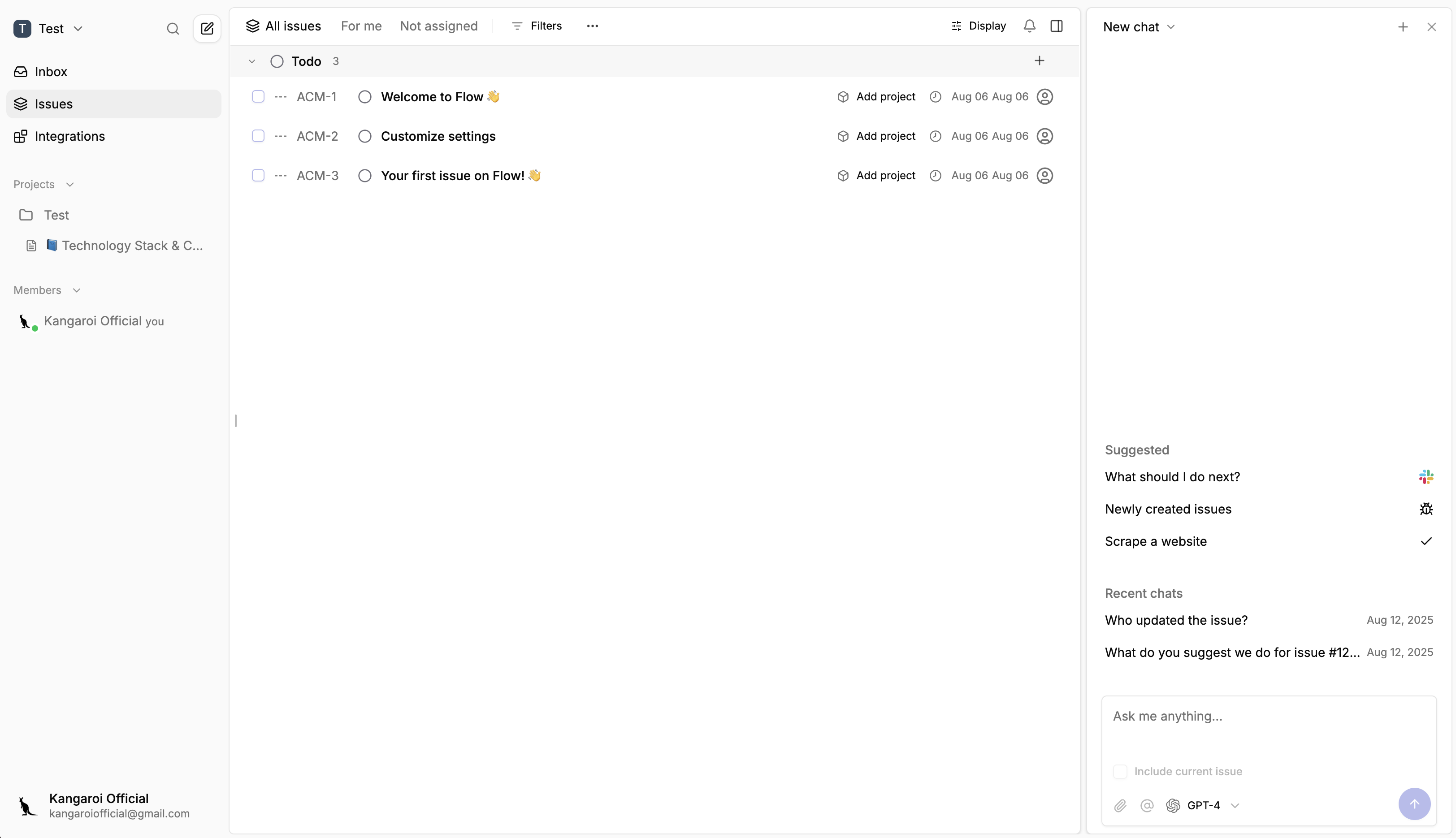Check the ACM-3 issue checkbox
1456x838 pixels.
click(258, 176)
